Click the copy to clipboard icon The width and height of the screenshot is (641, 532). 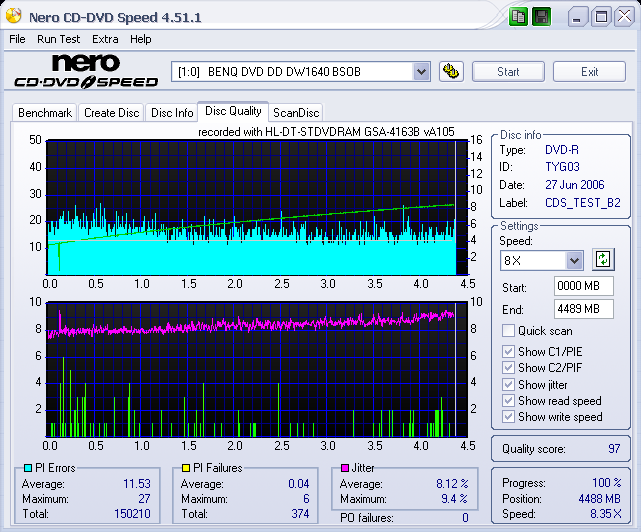pos(518,17)
